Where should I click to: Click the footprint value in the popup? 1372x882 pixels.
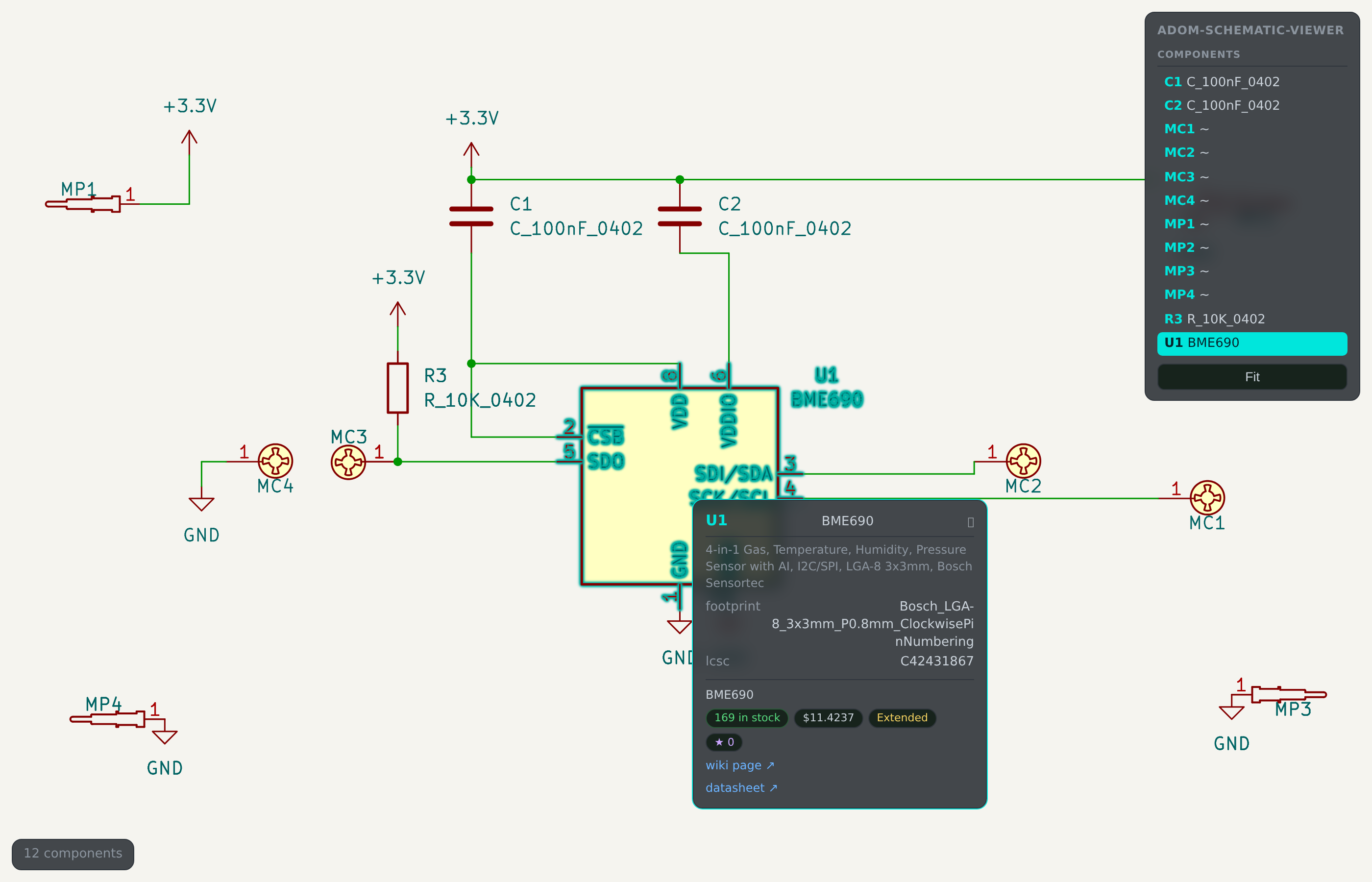[x=873, y=623]
